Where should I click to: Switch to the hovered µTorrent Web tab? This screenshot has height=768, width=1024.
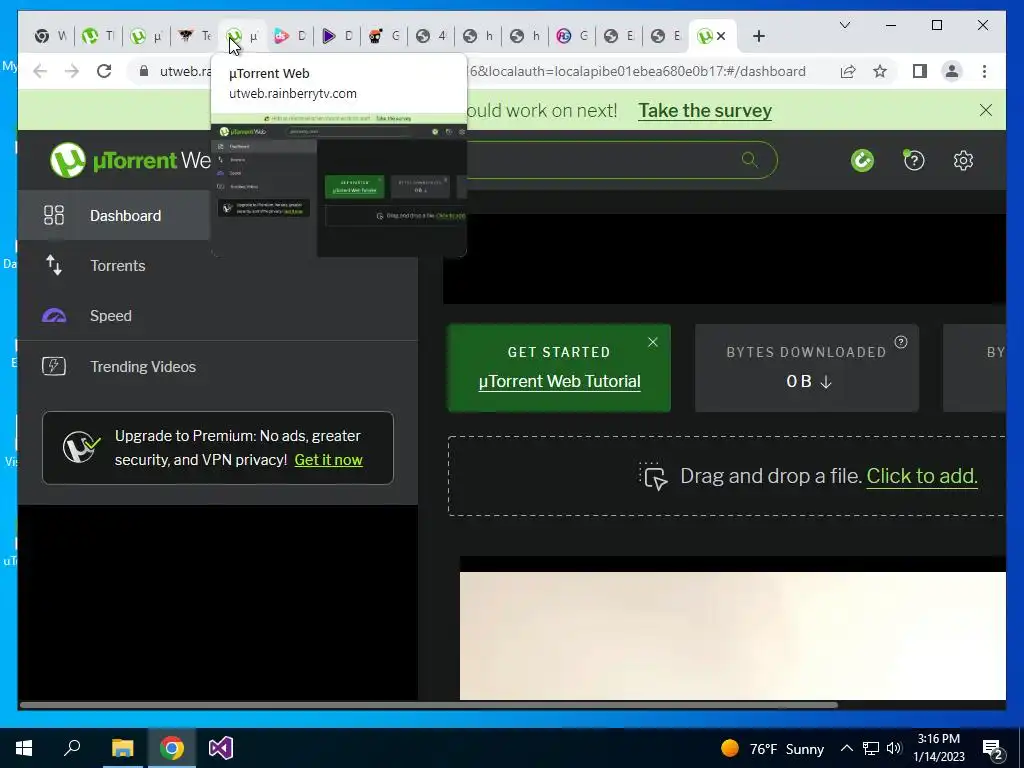(x=242, y=36)
